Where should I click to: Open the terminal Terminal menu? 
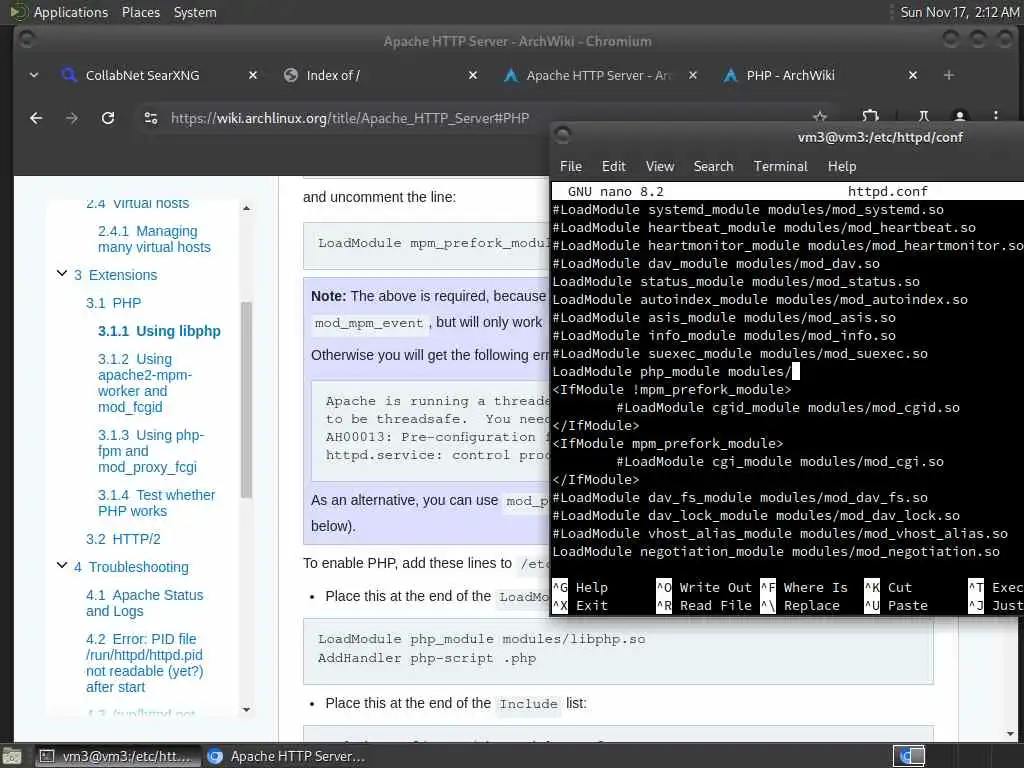pyautogui.click(x=780, y=167)
